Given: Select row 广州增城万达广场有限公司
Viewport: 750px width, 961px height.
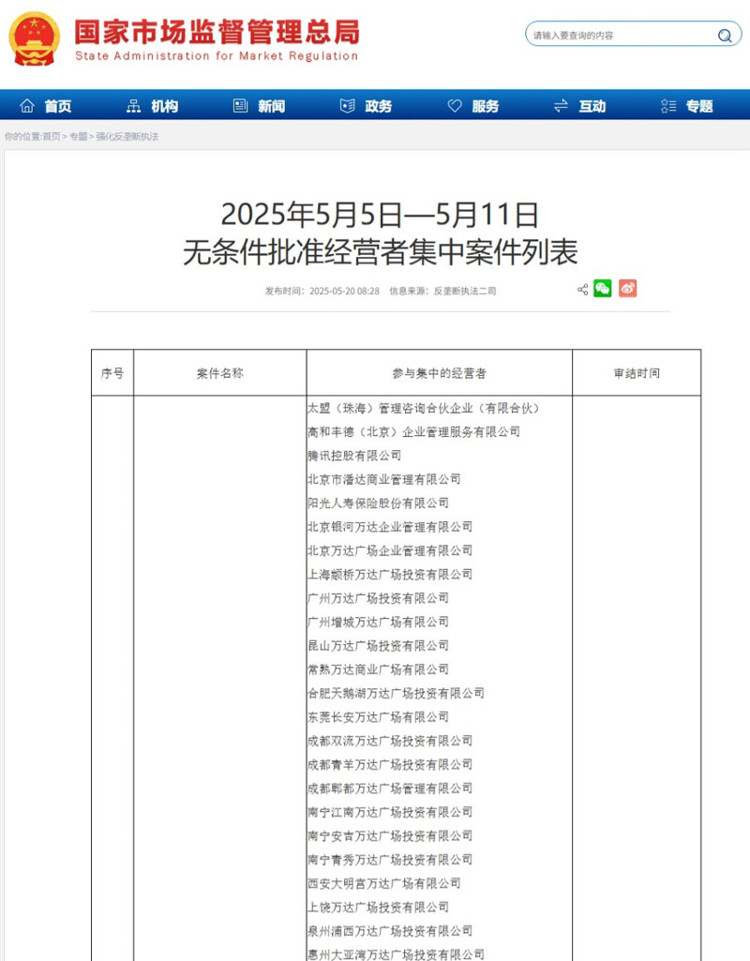Looking at the screenshot, I should pos(378,622).
